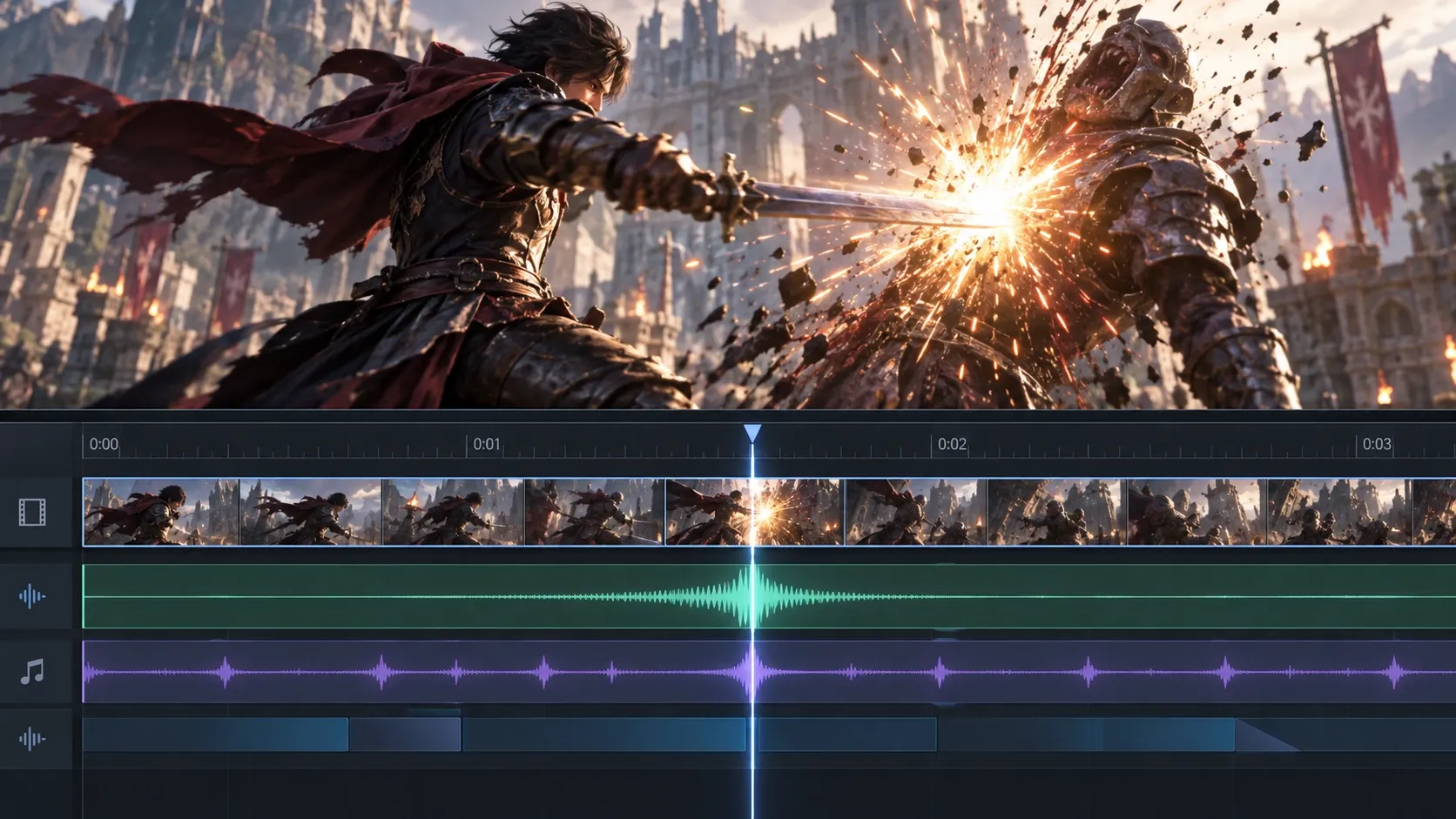The width and height of the screenshot is (1456, 819).
Task: Select the green sound effect waveform clip
Action: pos(769,596)
